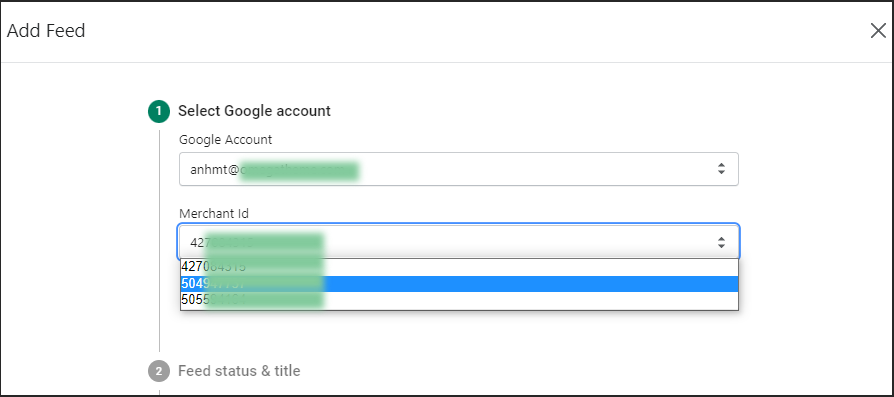The height and width of the screenshot is (397, 894).
Task: Expand the 'Feed status & title' step
Action: pos(239,371)
